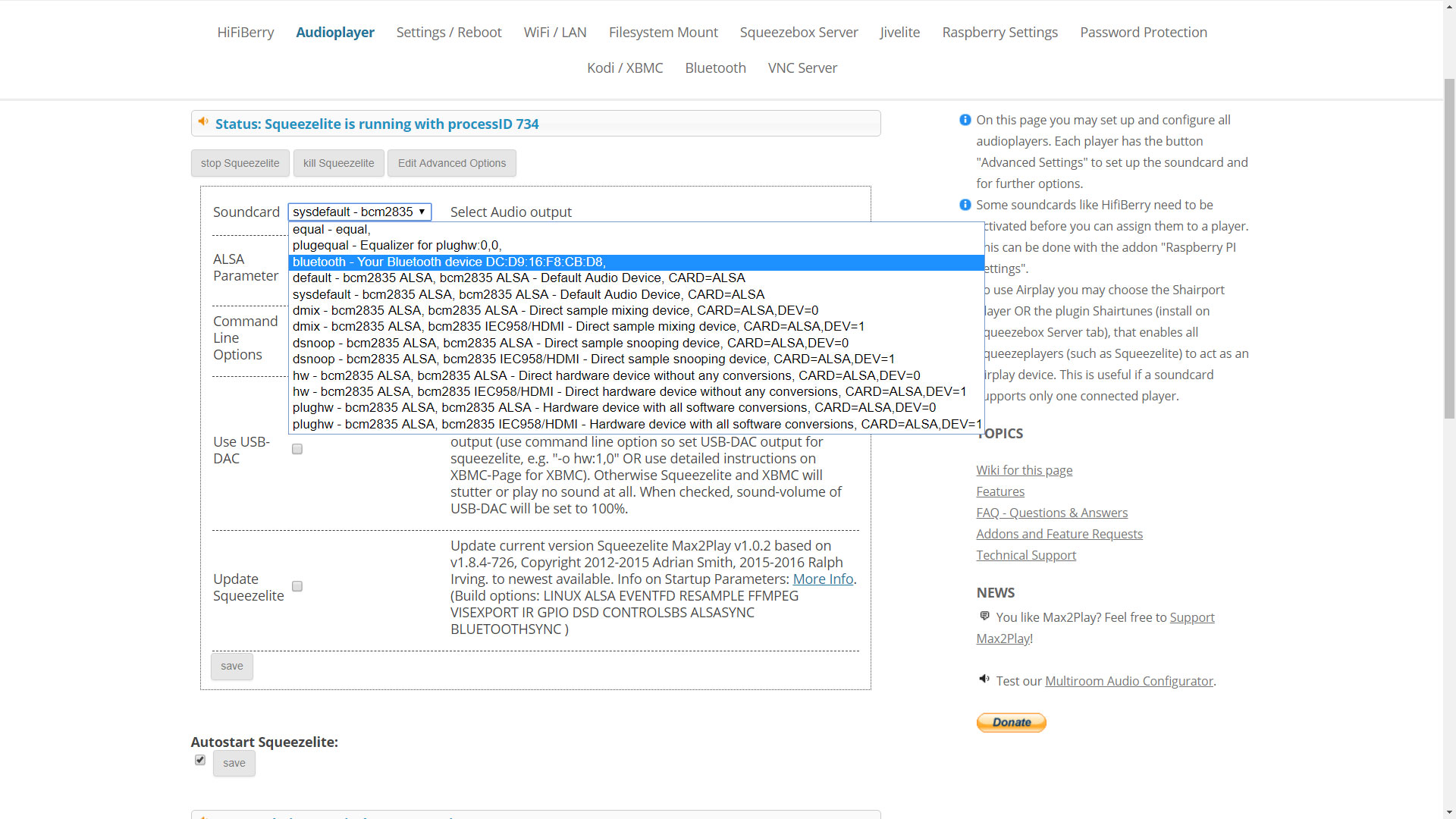Open the Bluetooth tab
The height and width of the screenshot is (819, 1456).
[x=716, y=68]
